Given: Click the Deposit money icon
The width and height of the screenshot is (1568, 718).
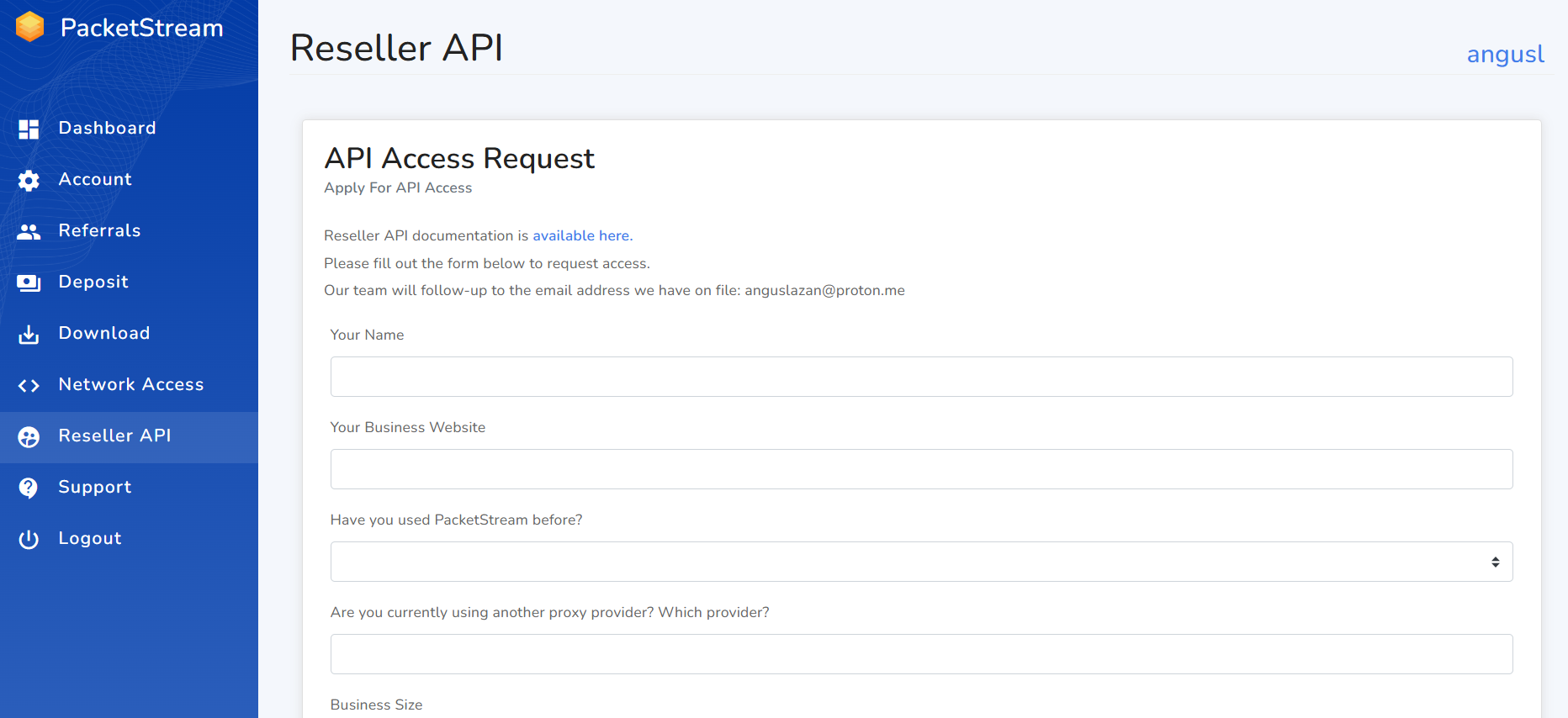Looking at the screenshot, I should 29,282.
